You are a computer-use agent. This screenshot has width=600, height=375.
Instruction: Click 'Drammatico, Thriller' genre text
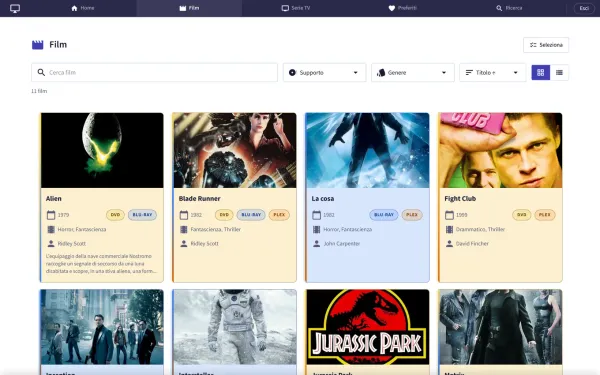coord(480,229)
